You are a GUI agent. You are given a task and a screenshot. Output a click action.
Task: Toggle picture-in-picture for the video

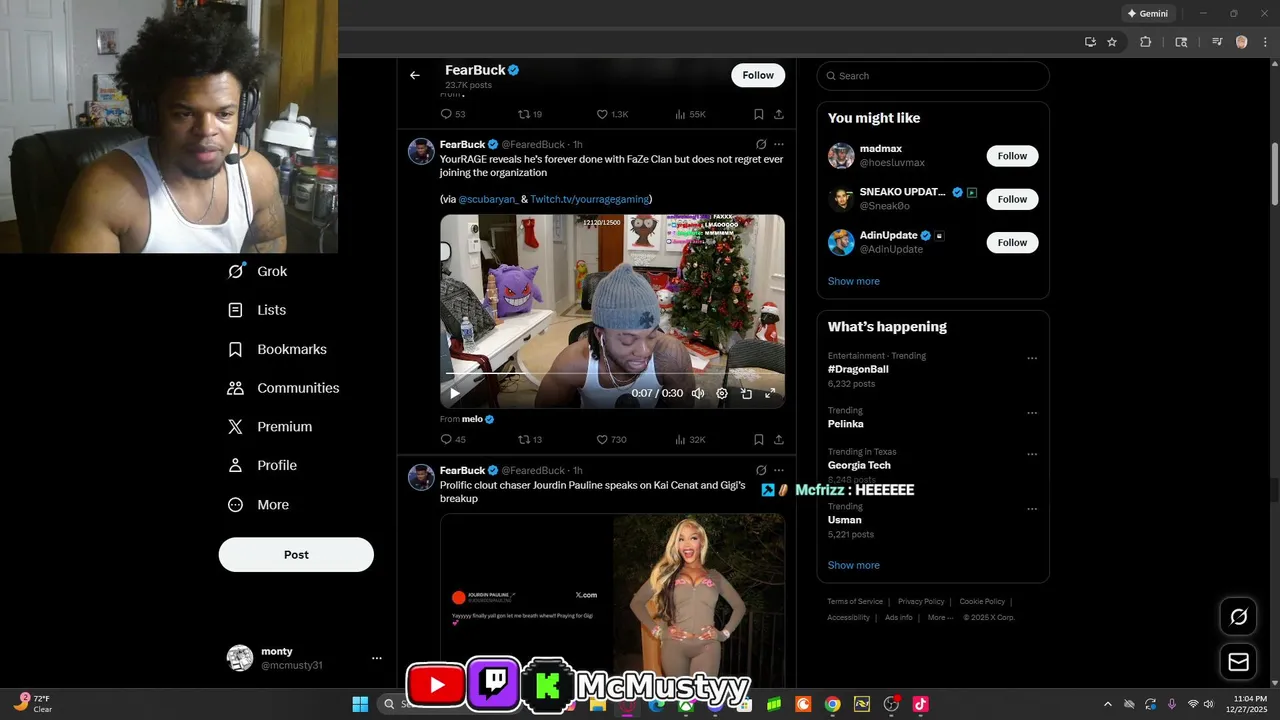pyautogui.click(x=746, y=393)
